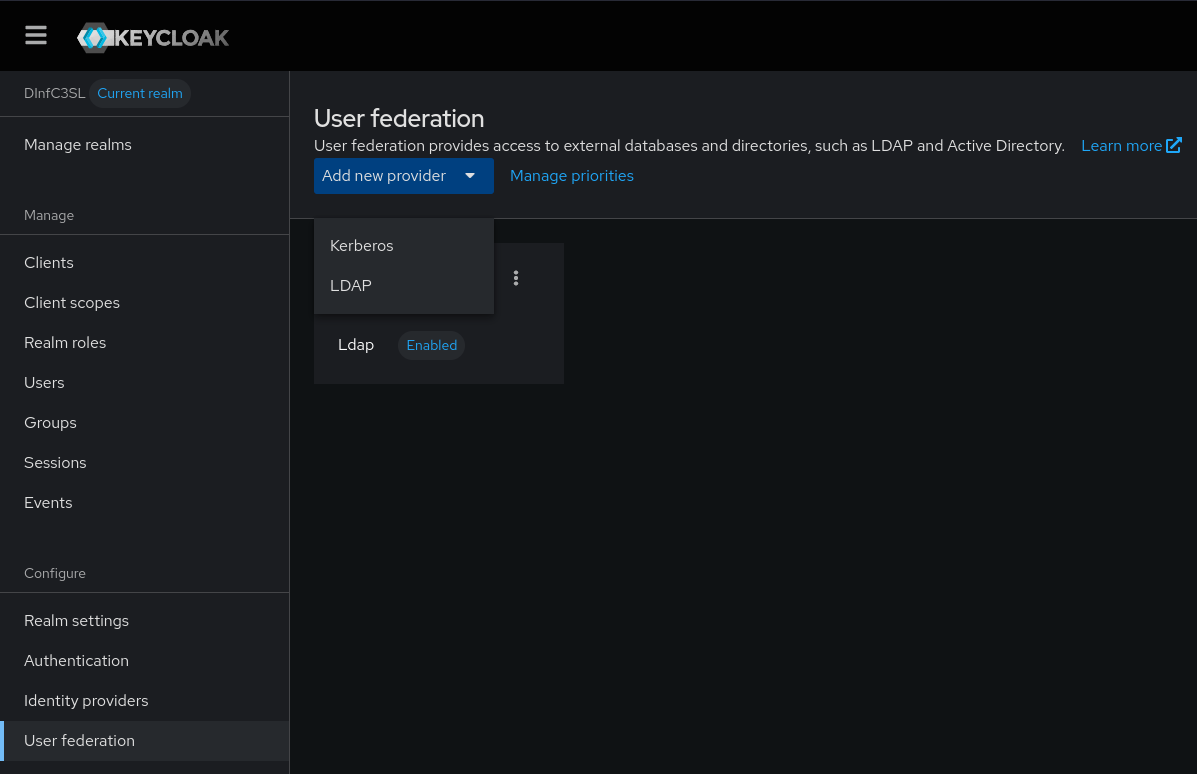The width and height of the screenshot is (1197, 774).
Task: Navigate to Manage realms
Action: [x=78, y=144]
